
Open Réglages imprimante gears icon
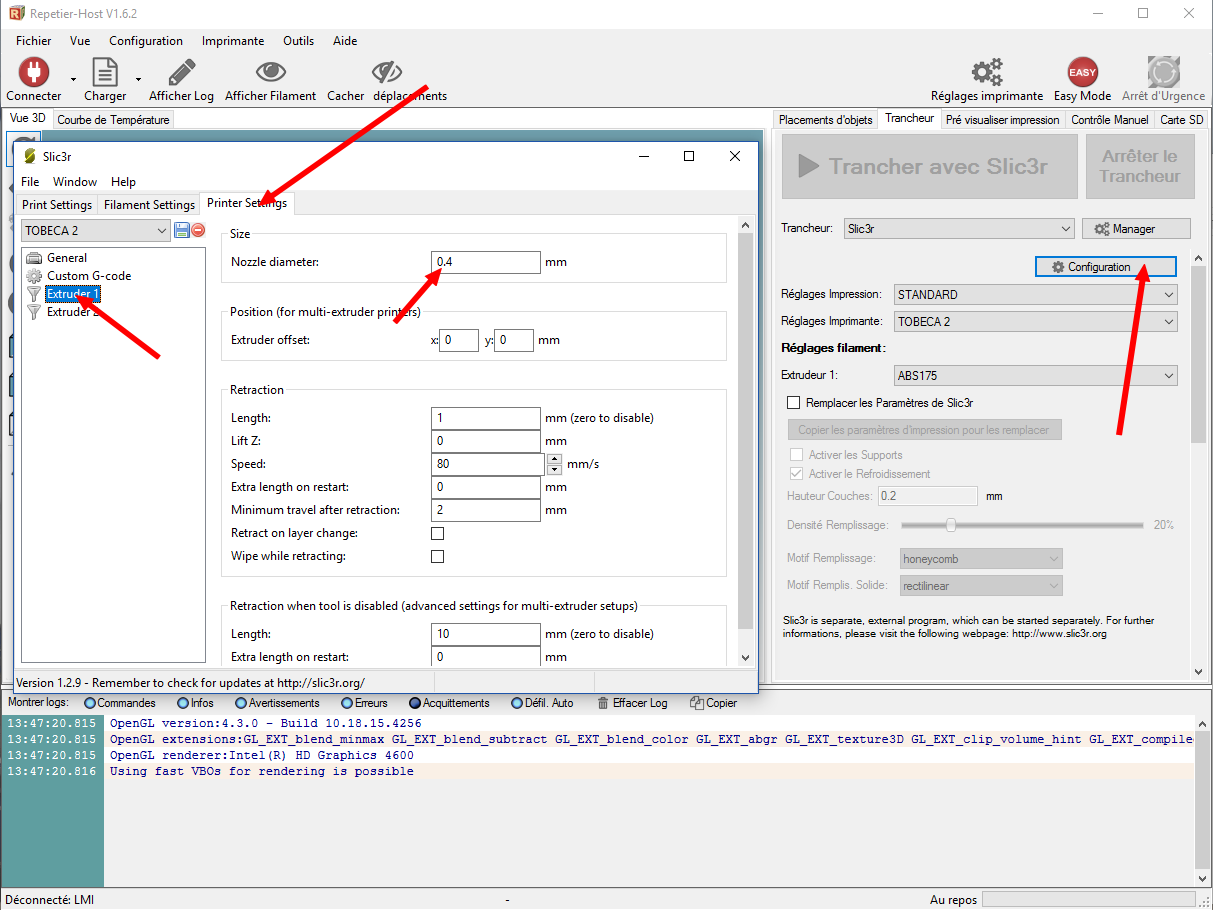986,73
